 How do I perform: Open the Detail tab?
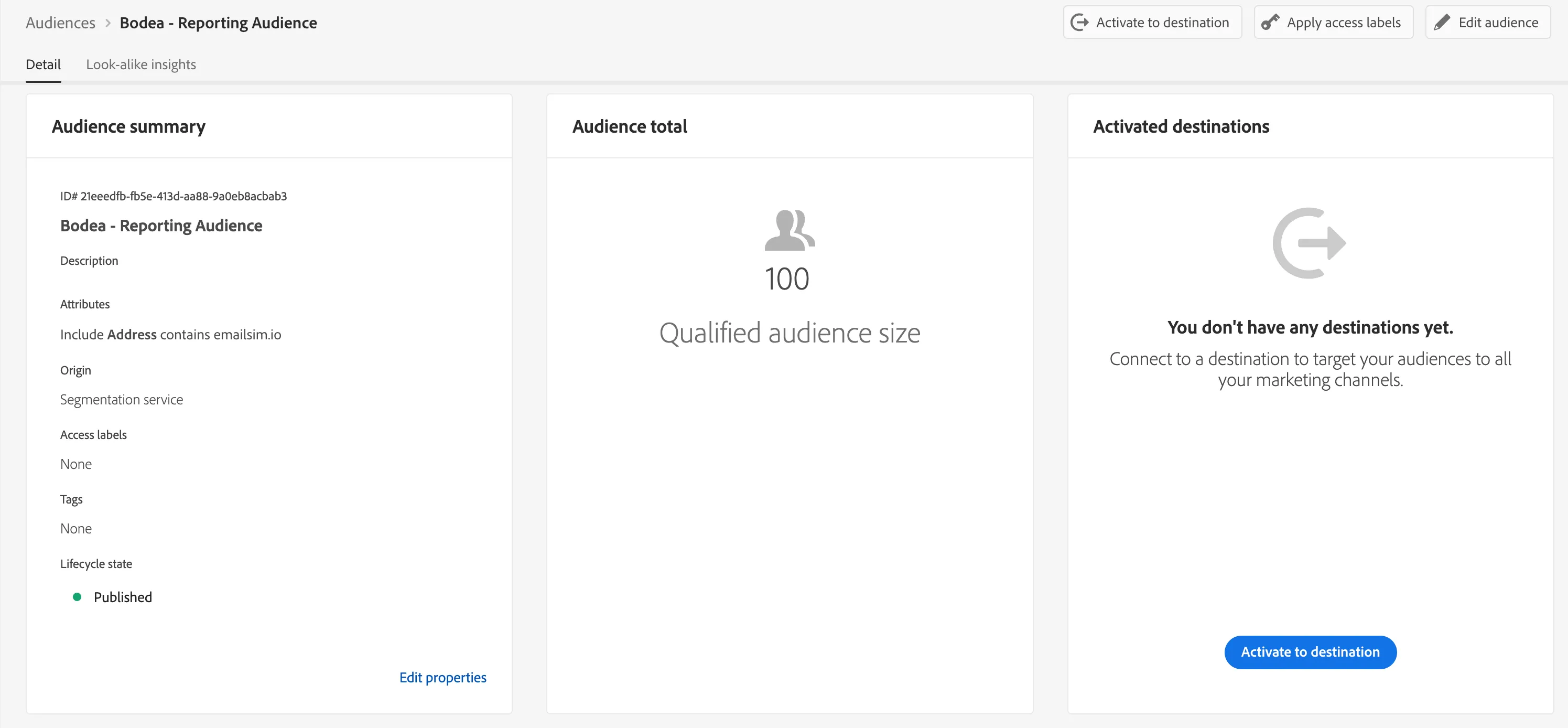(43, 65)
